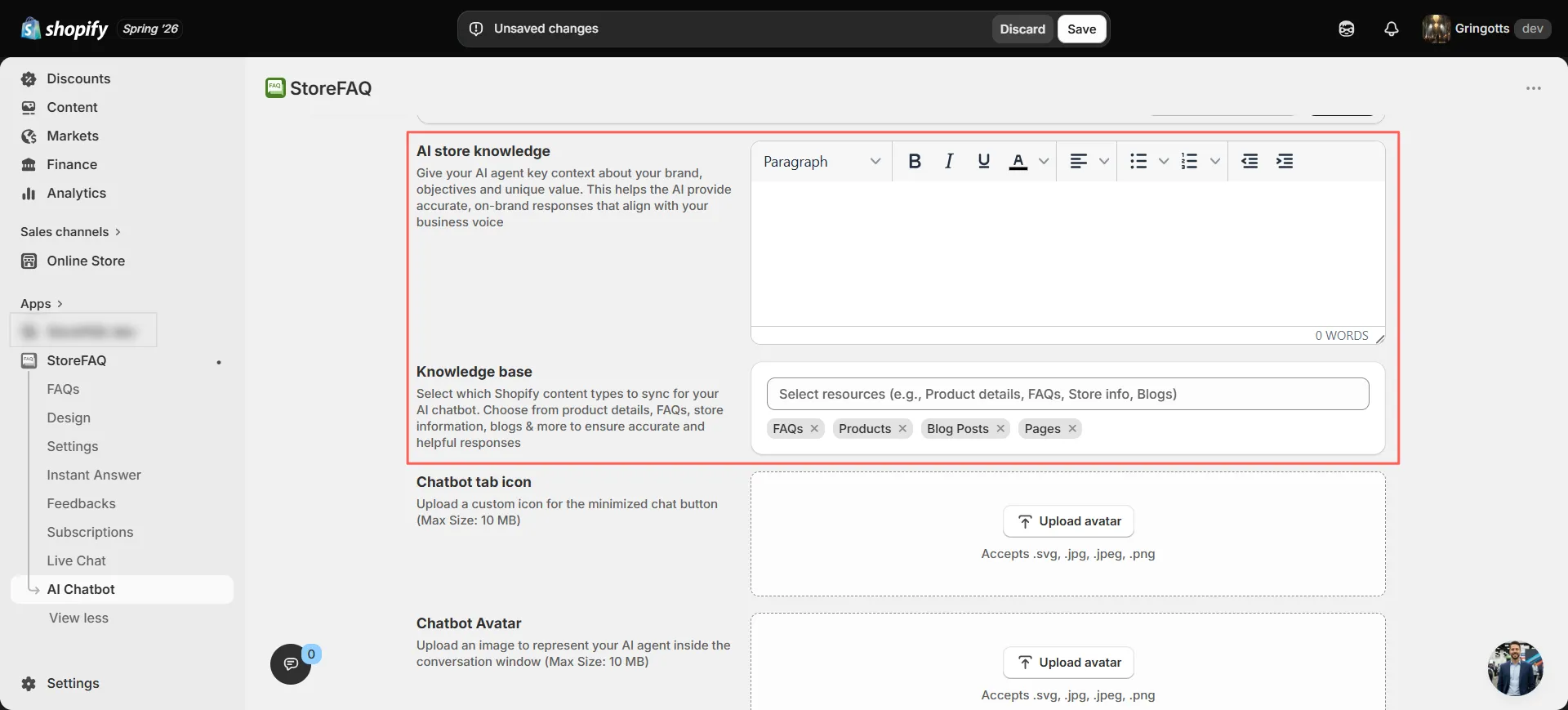Go to the FAQs page

pyautogui.click(x=63, y=389)
